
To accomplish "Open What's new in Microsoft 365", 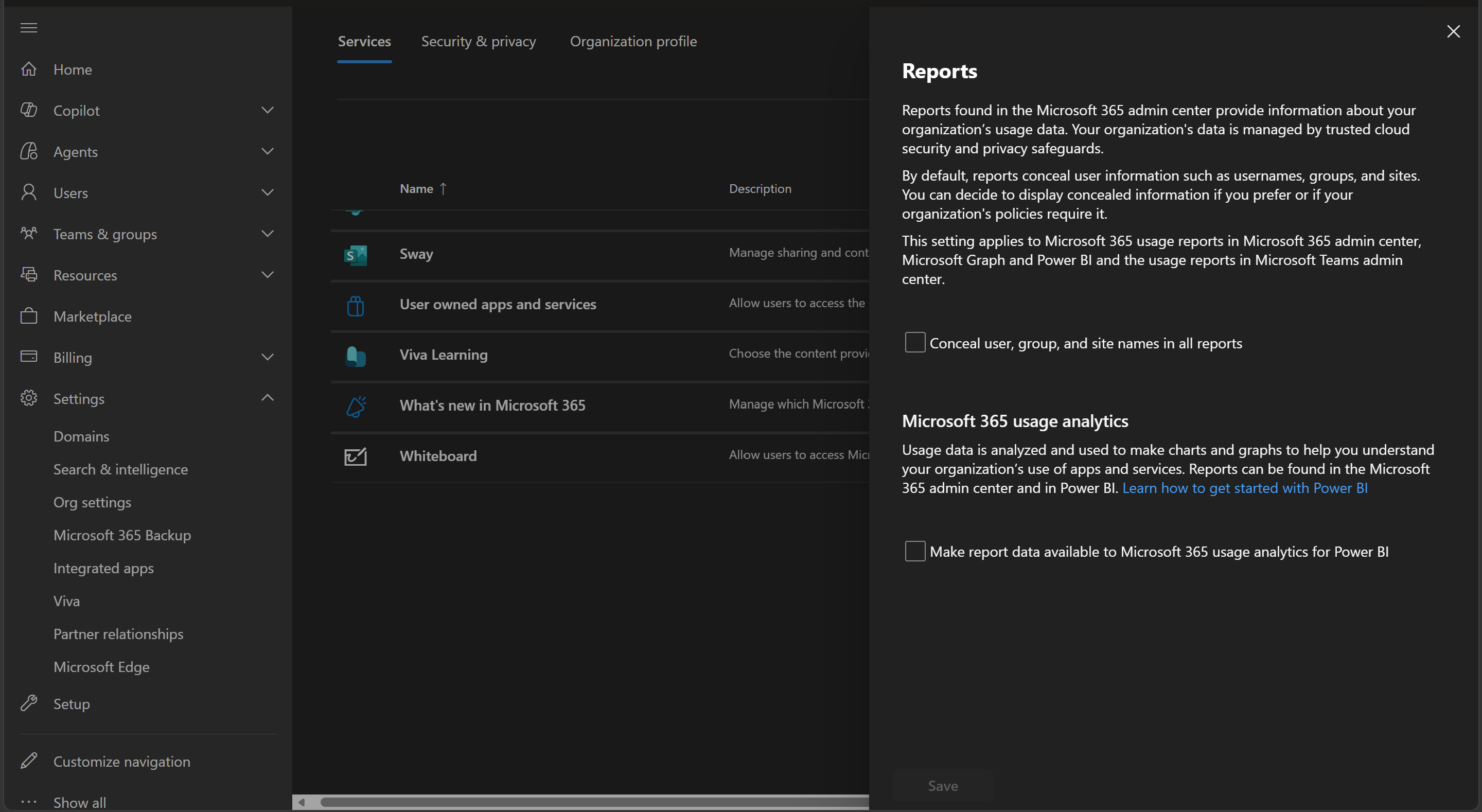I will (492, 405).
